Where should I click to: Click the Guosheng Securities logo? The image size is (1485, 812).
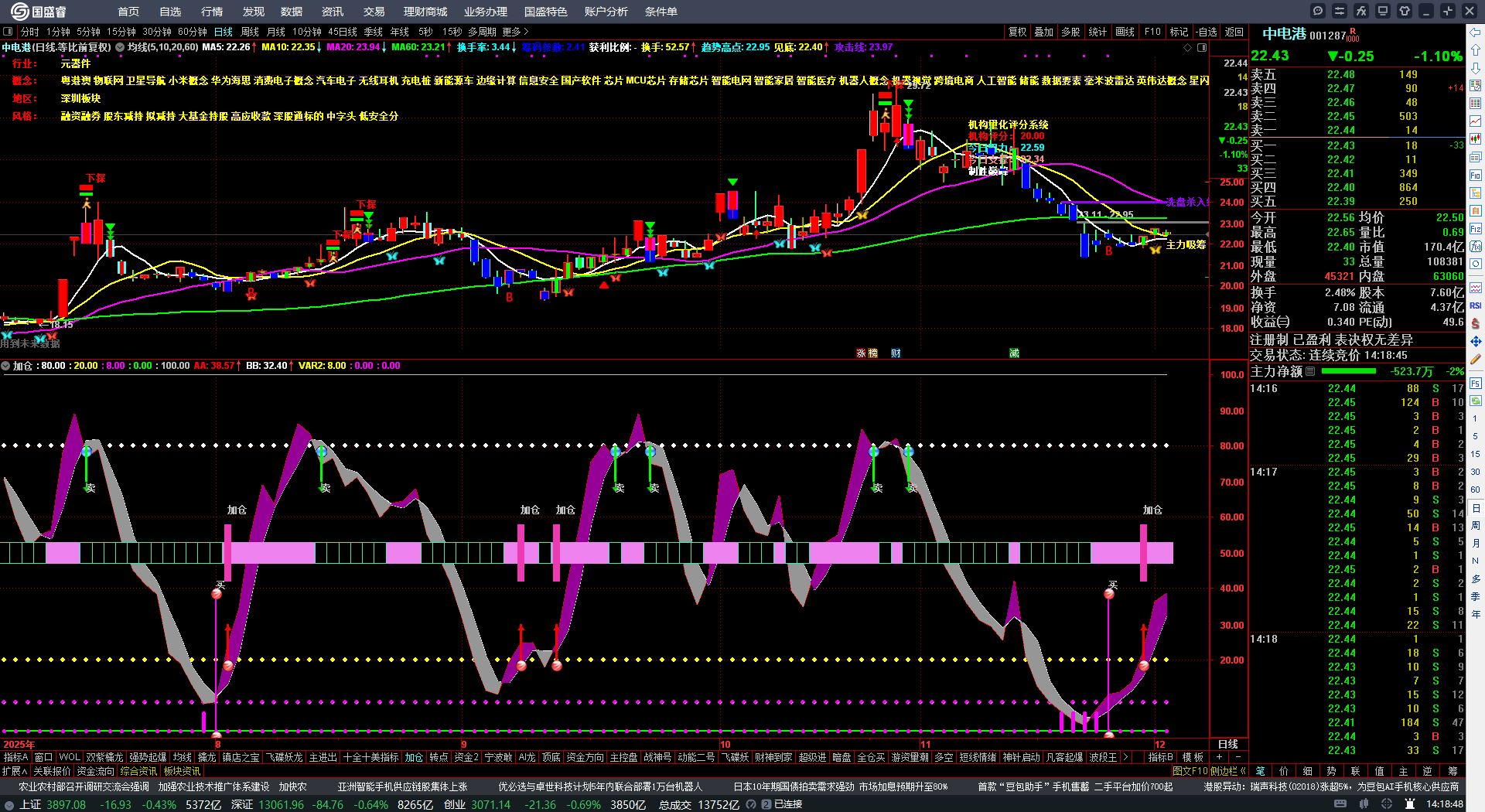[x=39, y=12]
